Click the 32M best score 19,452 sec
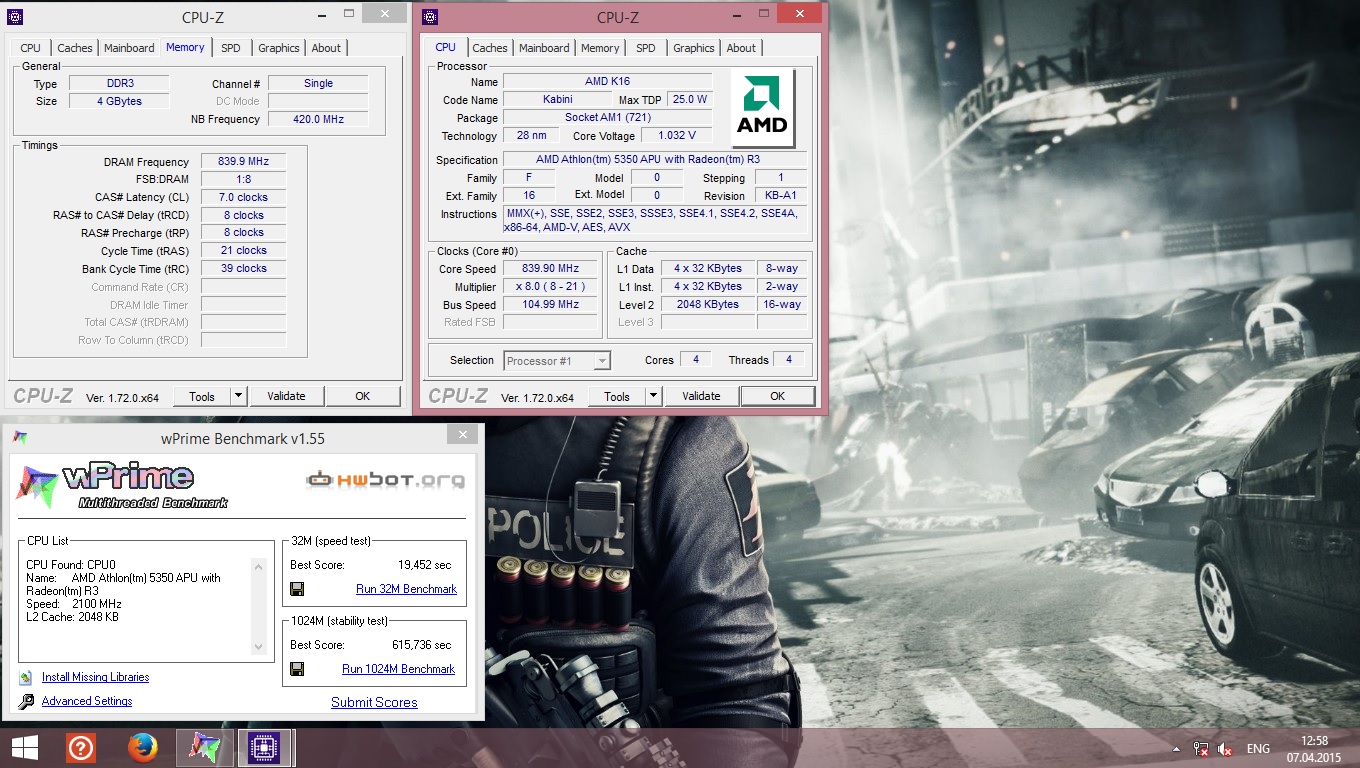The width and height of the screenshot is (1360, 768). pos(425,565)
